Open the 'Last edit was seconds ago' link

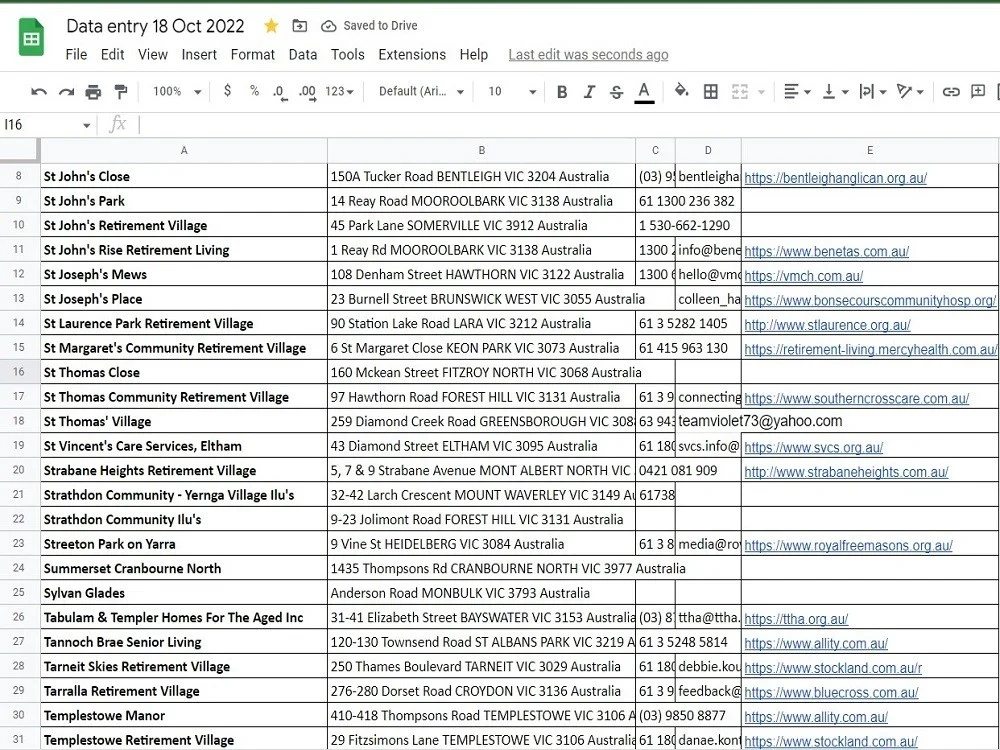click(x=588, y=55)
